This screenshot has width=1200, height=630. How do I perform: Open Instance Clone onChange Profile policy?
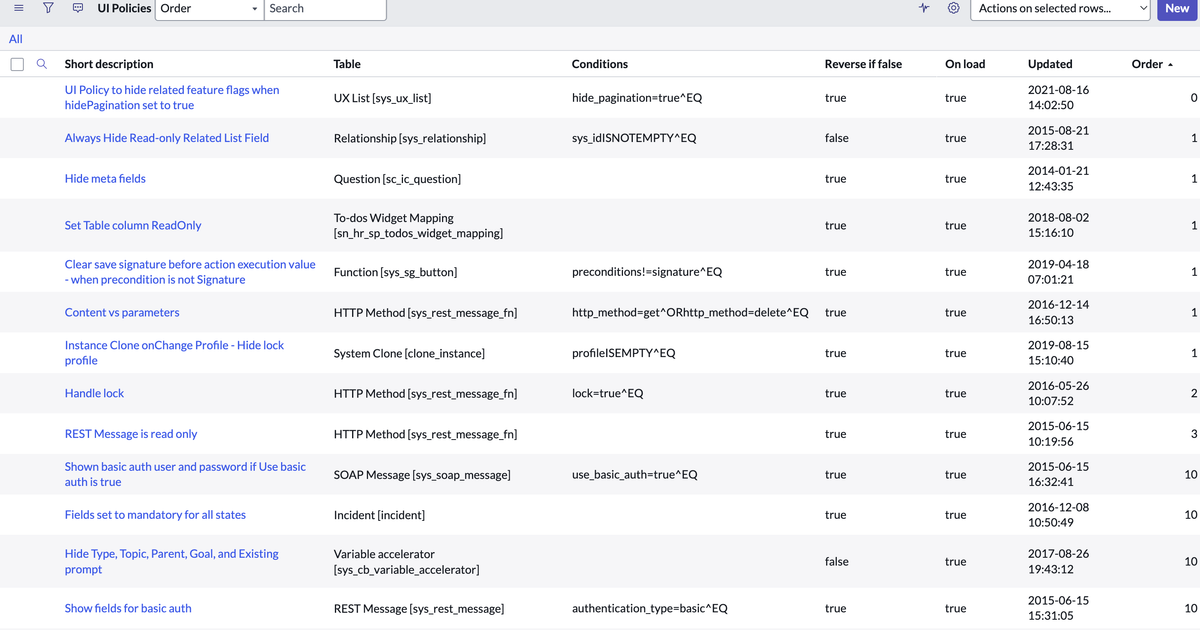174,353
